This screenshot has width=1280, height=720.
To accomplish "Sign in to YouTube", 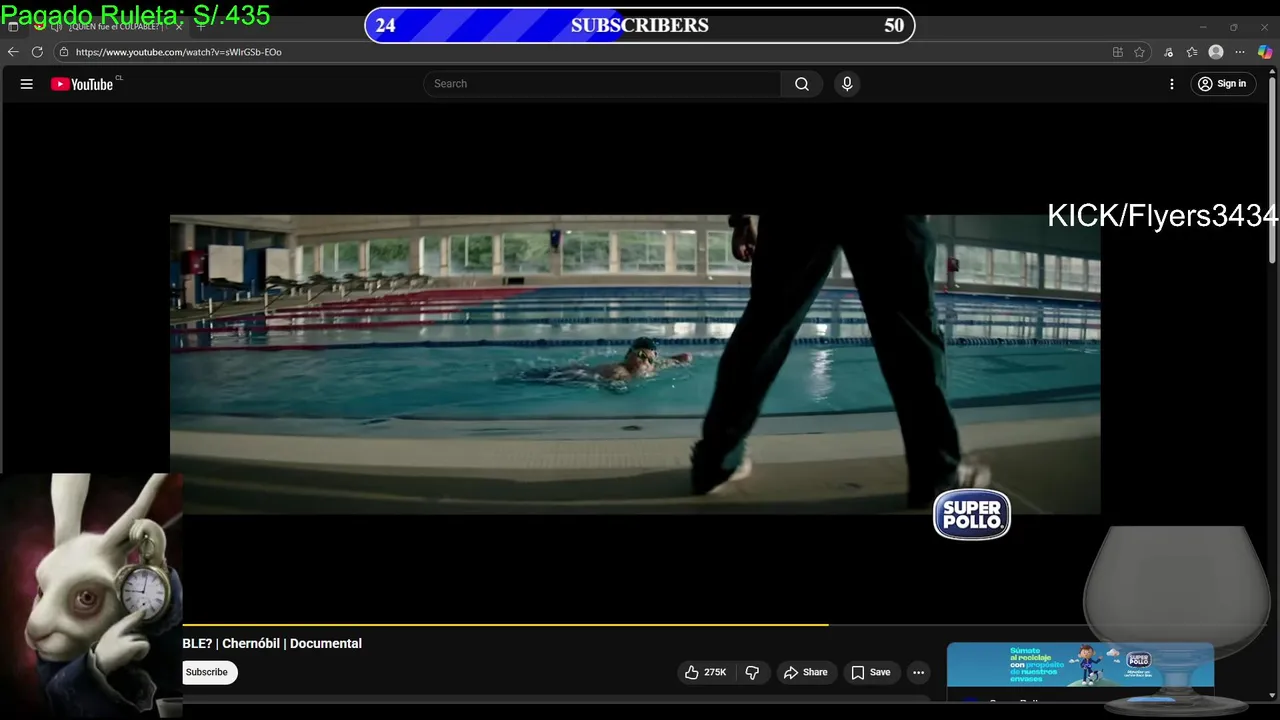I will (x=1222, y=84).
